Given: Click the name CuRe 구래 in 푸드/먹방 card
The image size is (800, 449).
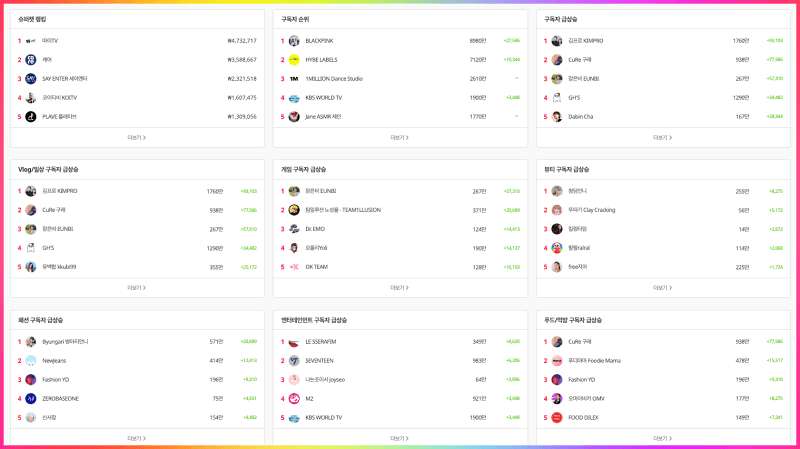Looking at the screenshot, I should click(x=580, y=342).
